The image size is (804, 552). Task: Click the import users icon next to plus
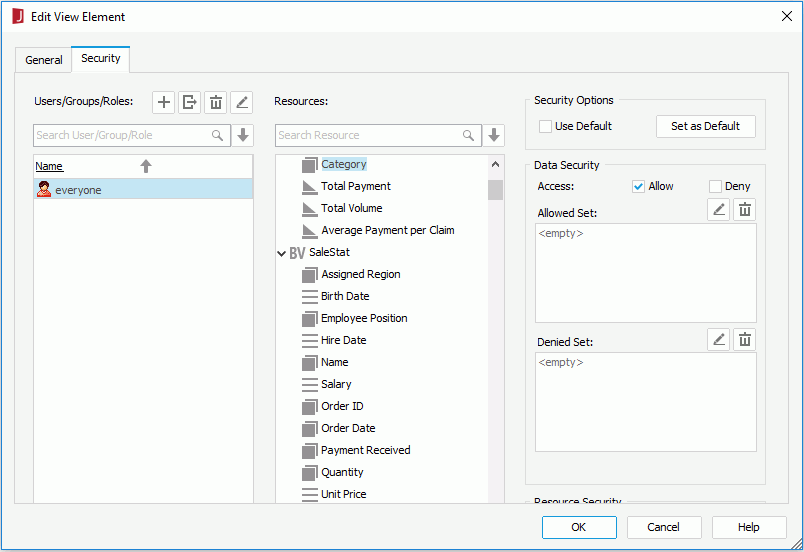(x=189, y=103)
